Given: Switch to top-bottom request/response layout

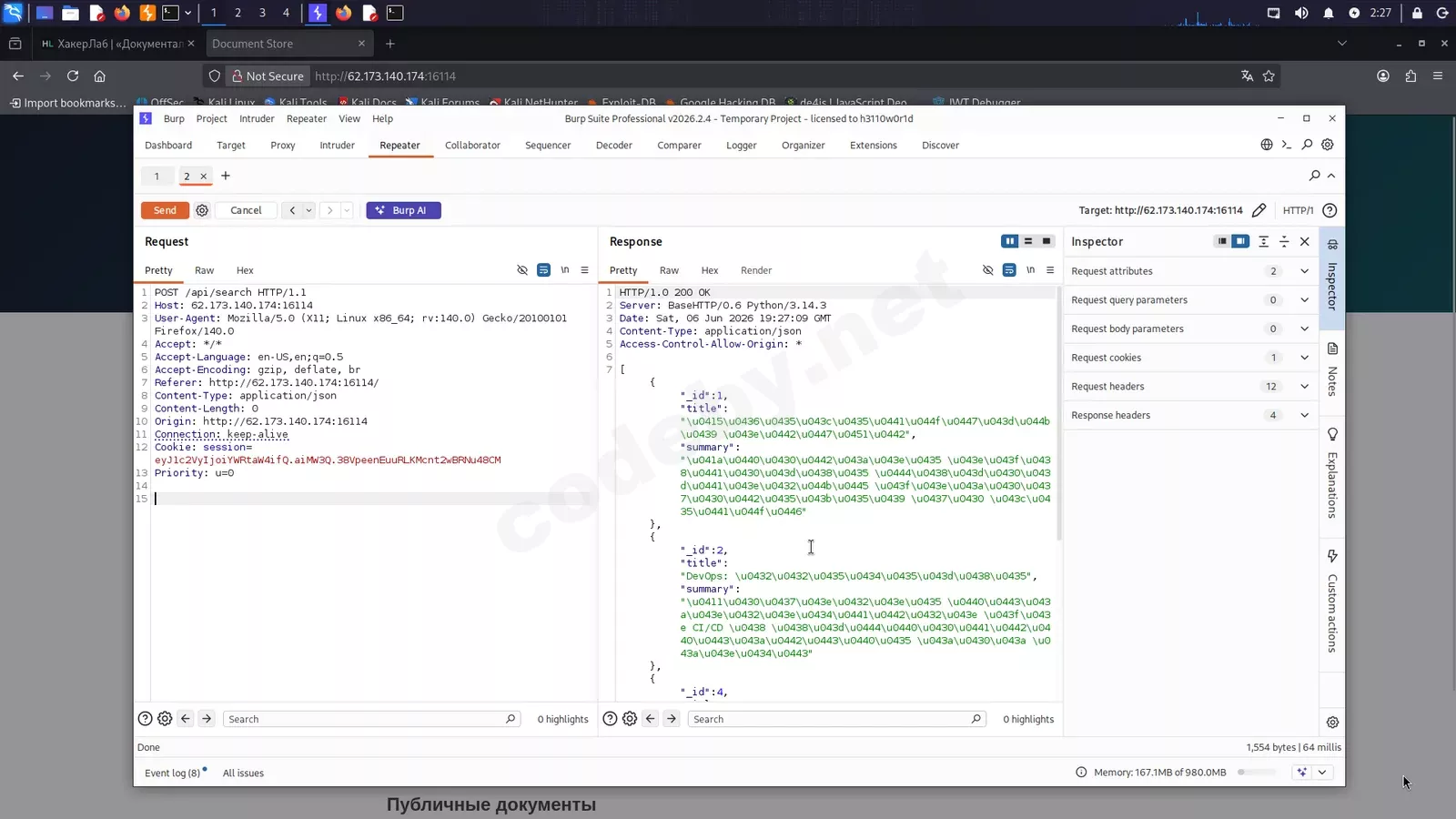Looking at the screenshot, I should [1028, 241].
